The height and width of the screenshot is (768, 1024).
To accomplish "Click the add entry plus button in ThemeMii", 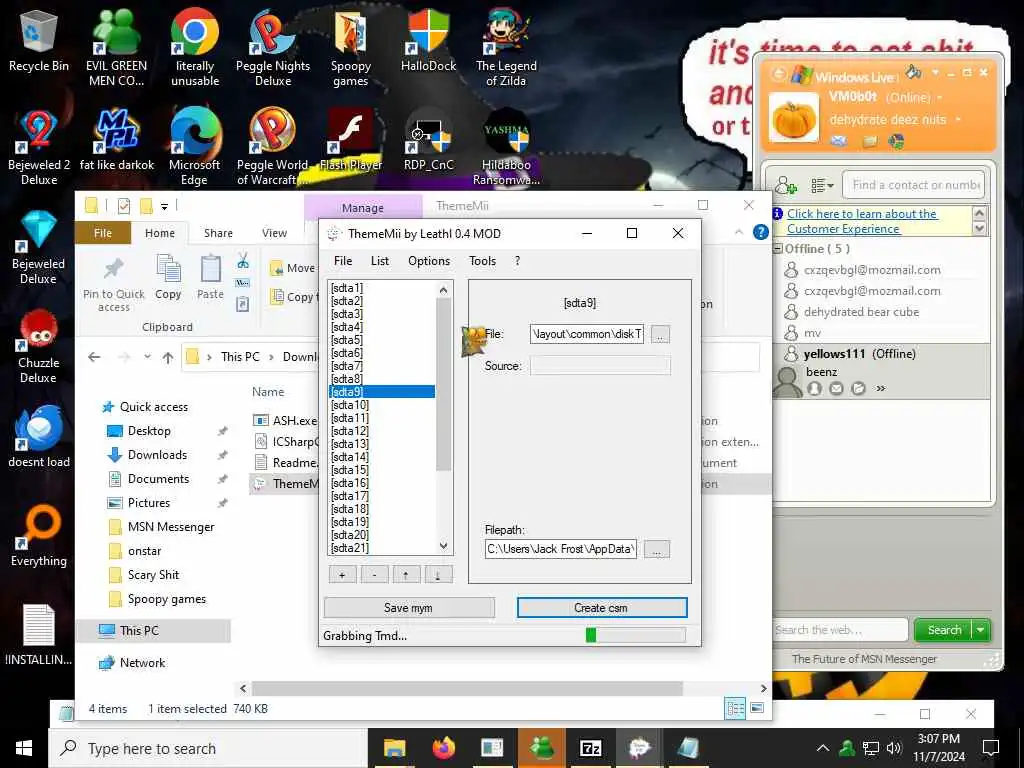I will tap(342, 575).
